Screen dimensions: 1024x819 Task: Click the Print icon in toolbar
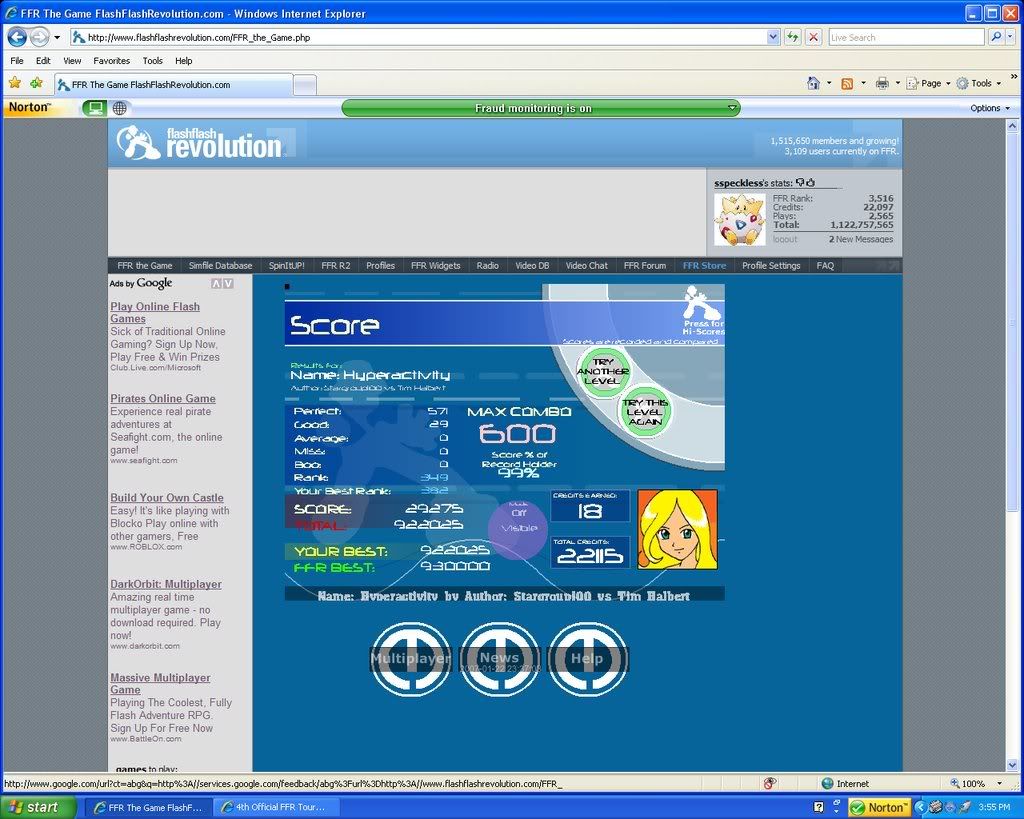[x=882, y=83]
